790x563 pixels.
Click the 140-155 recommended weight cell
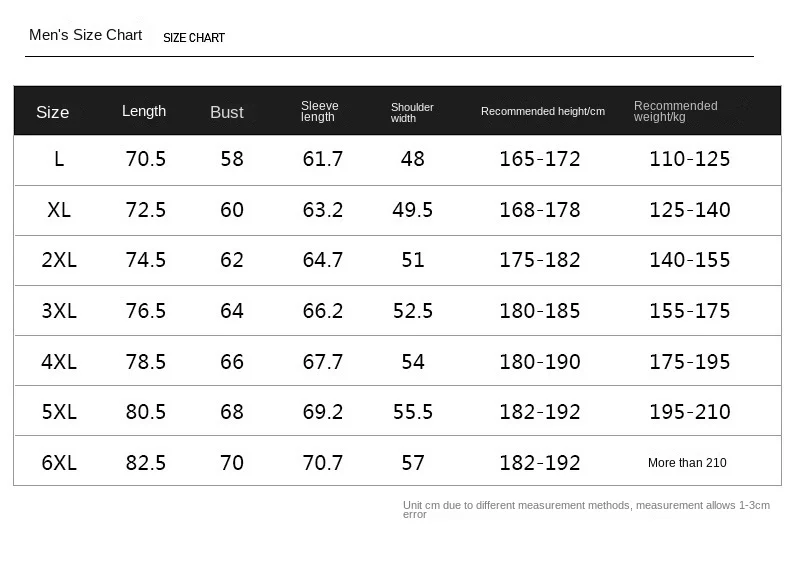(690, 260)
